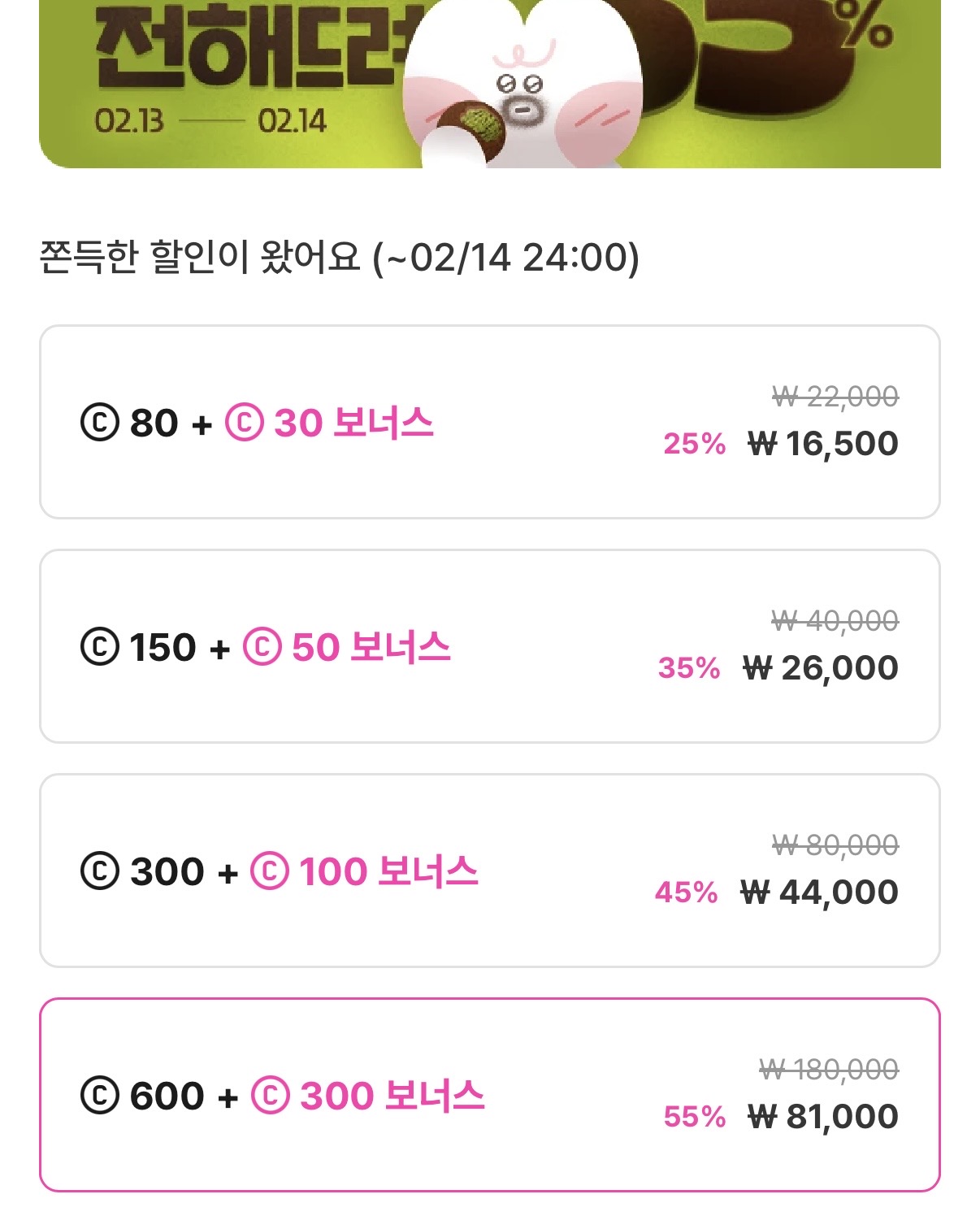Tap the 55% discount label

tap(694, 1117)
